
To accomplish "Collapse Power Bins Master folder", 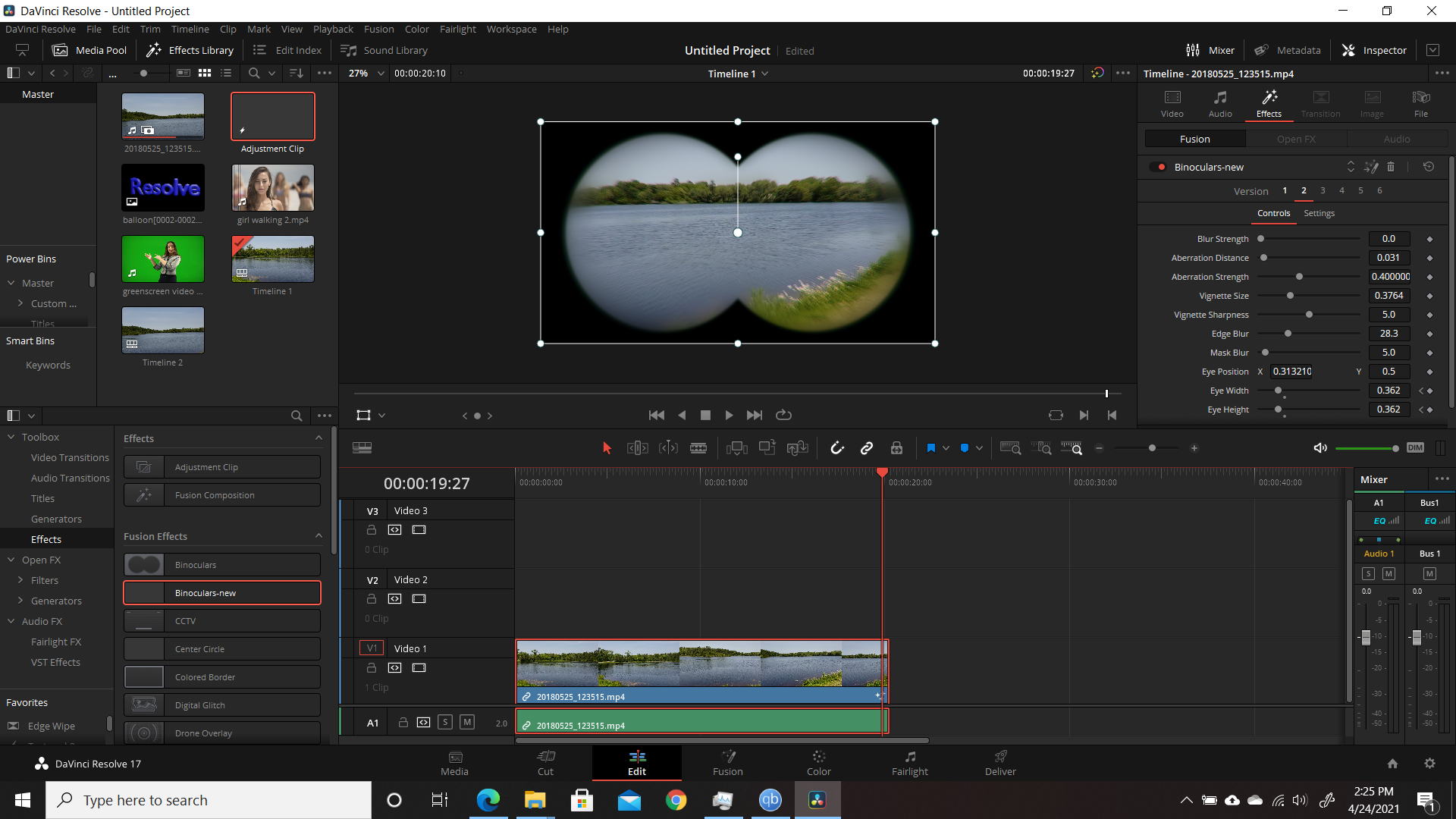I will (x=11, y=283).
